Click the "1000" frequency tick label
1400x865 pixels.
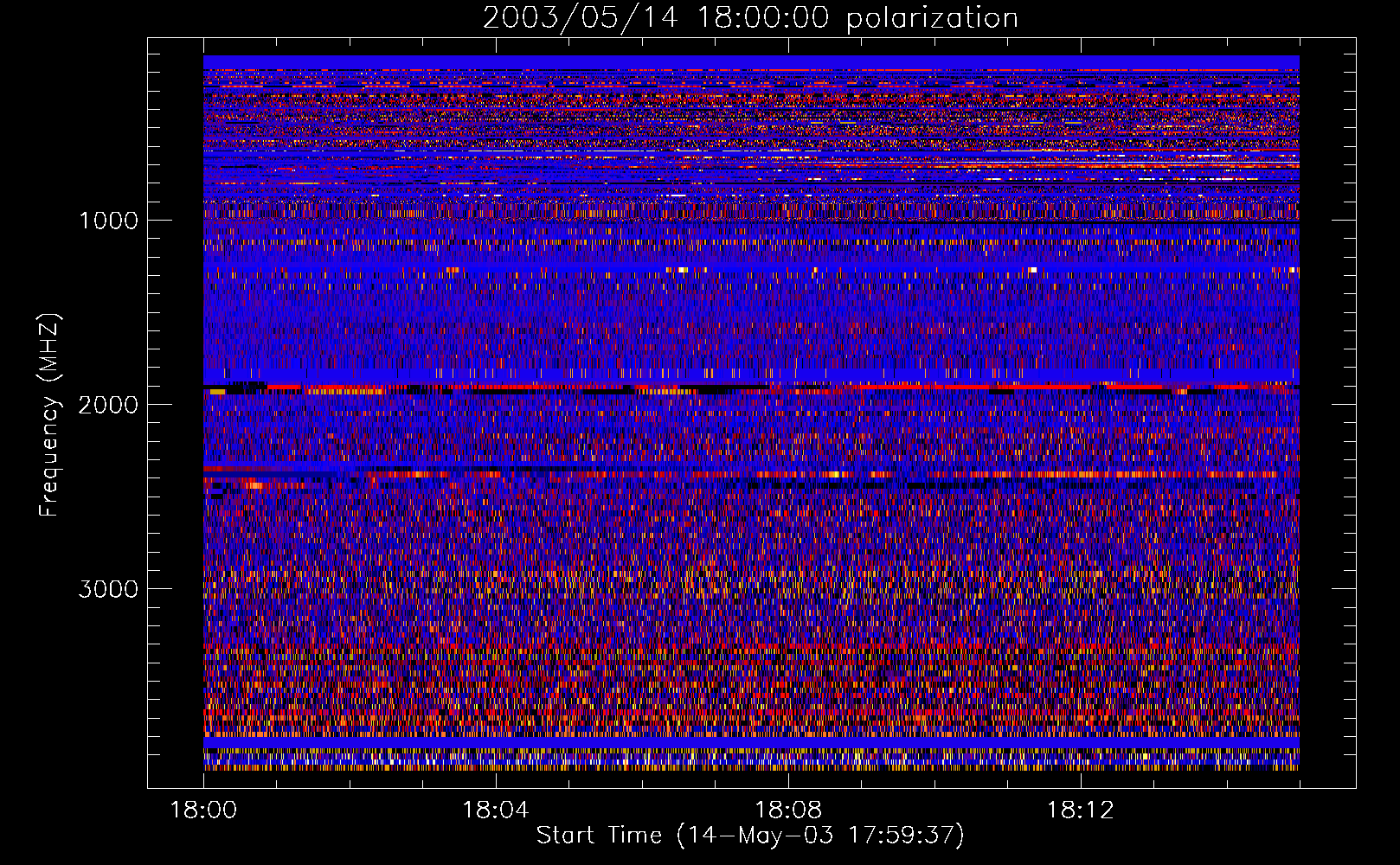click(108, 221)
